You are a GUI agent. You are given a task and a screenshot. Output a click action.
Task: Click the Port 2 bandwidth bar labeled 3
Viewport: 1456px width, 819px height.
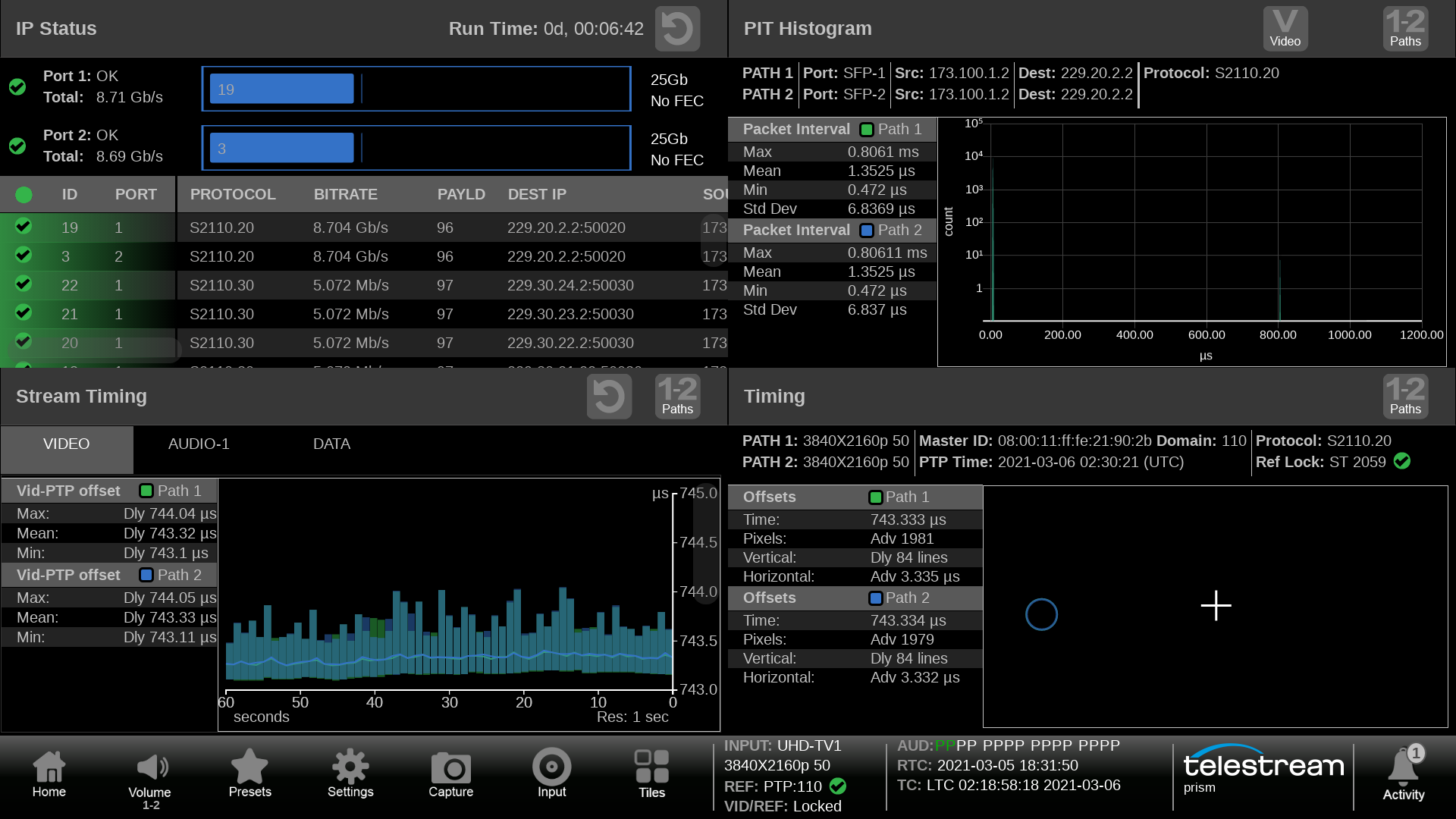click(281, 148)
